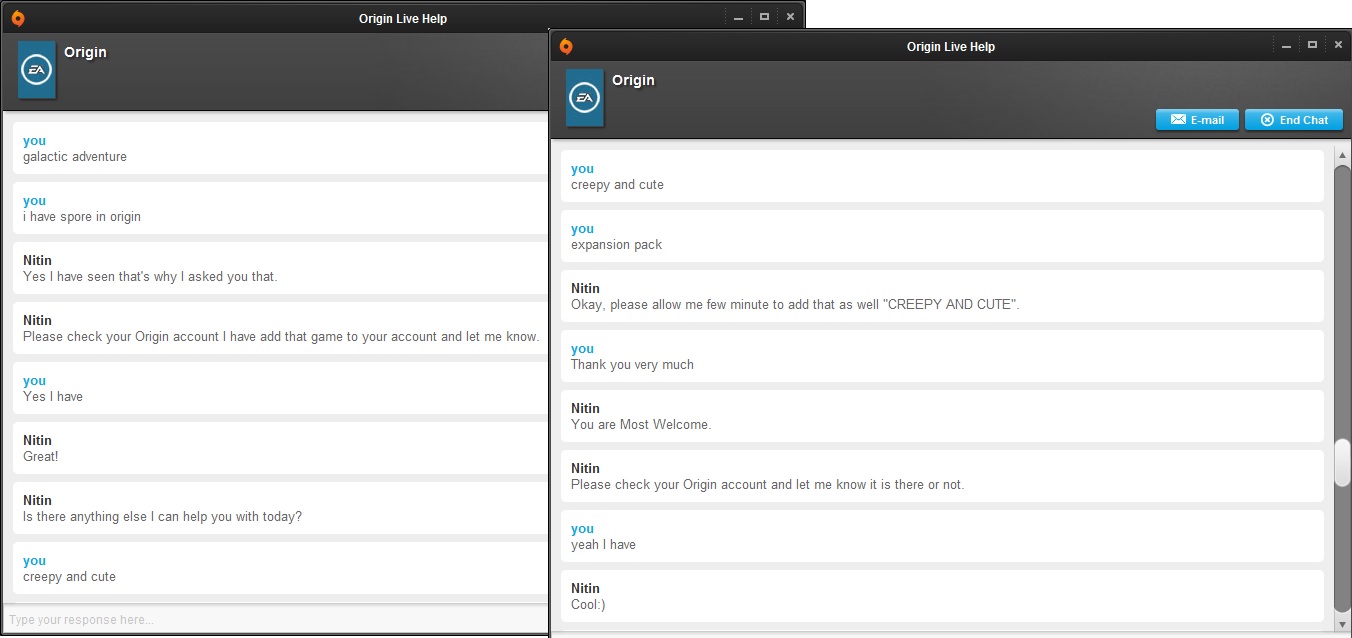Click the Origin logo icon in front window title bar

pos(566,46)
